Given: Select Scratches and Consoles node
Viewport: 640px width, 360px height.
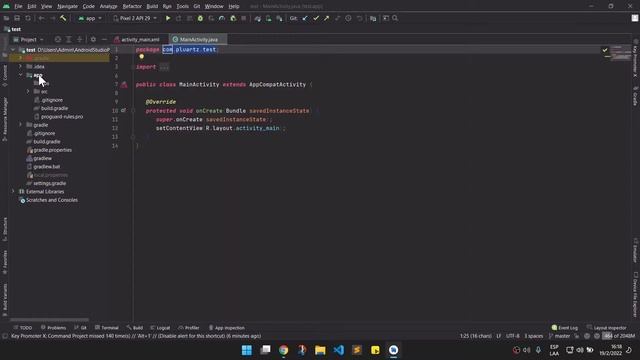Looking at the screenshot, I should 49,200.
